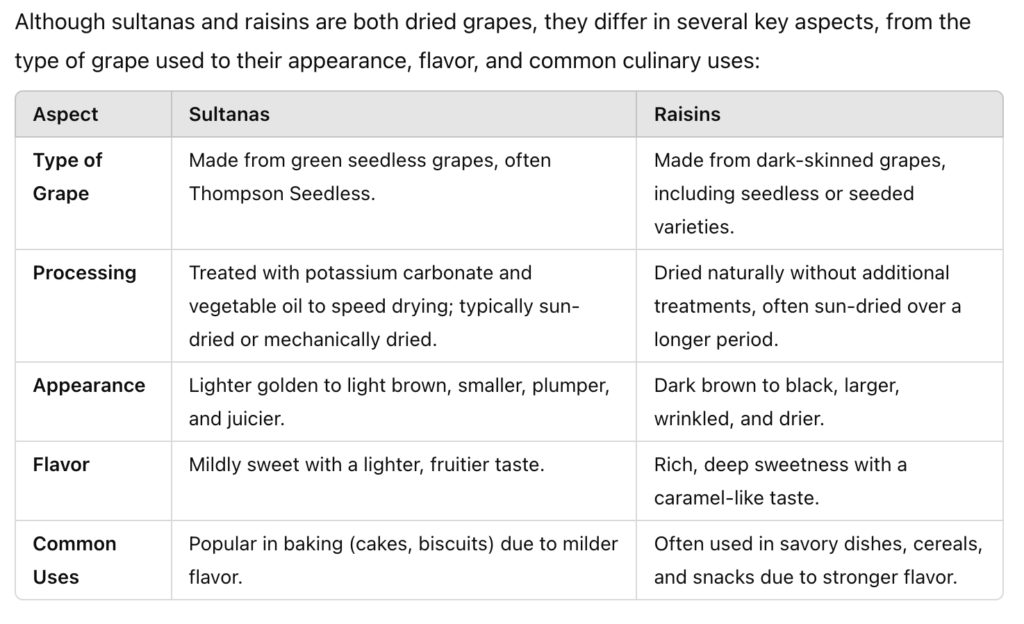Click the Raisins column header

[687, 114]
